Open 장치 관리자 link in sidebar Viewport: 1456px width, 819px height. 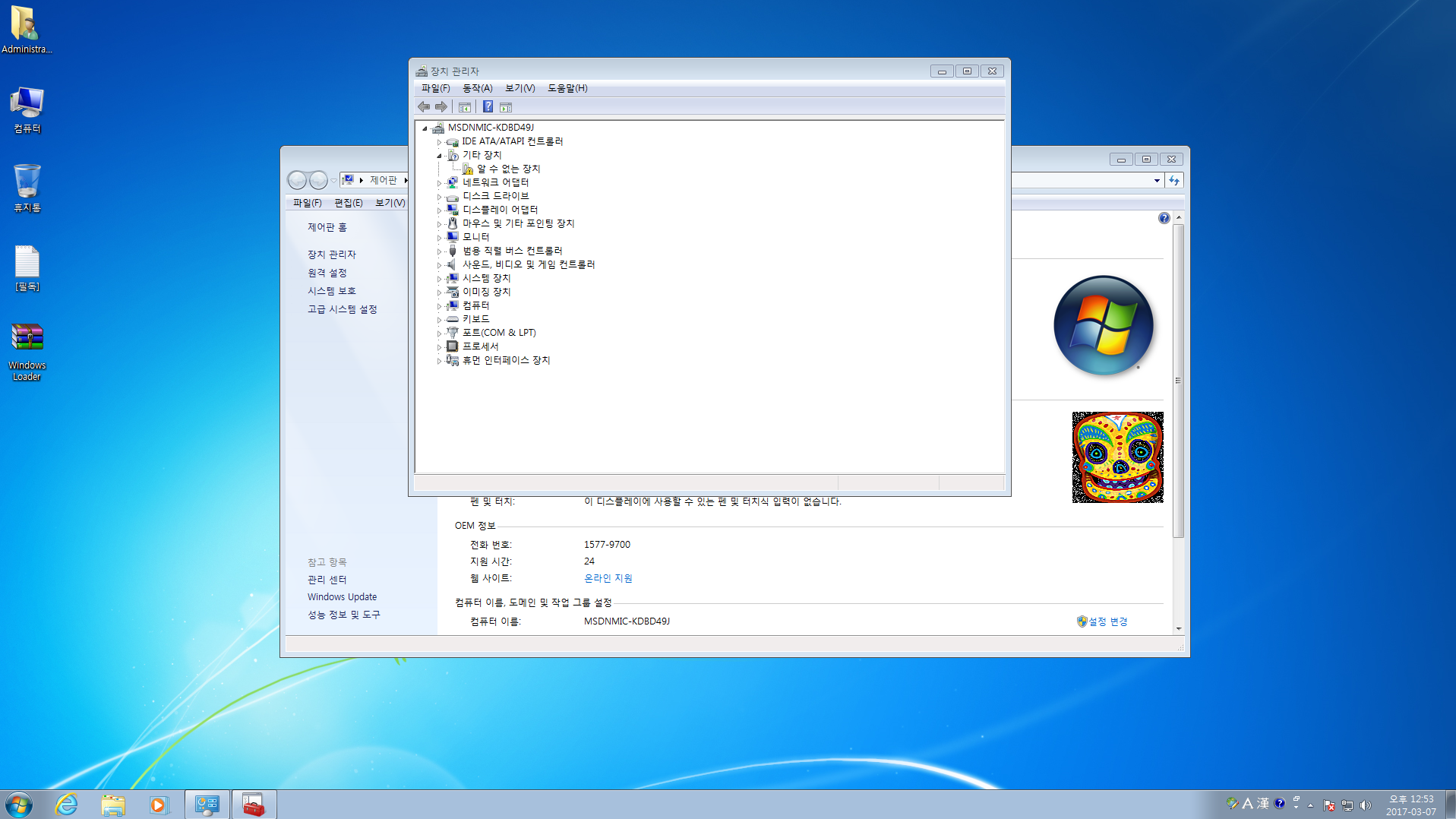coord(331,255)
